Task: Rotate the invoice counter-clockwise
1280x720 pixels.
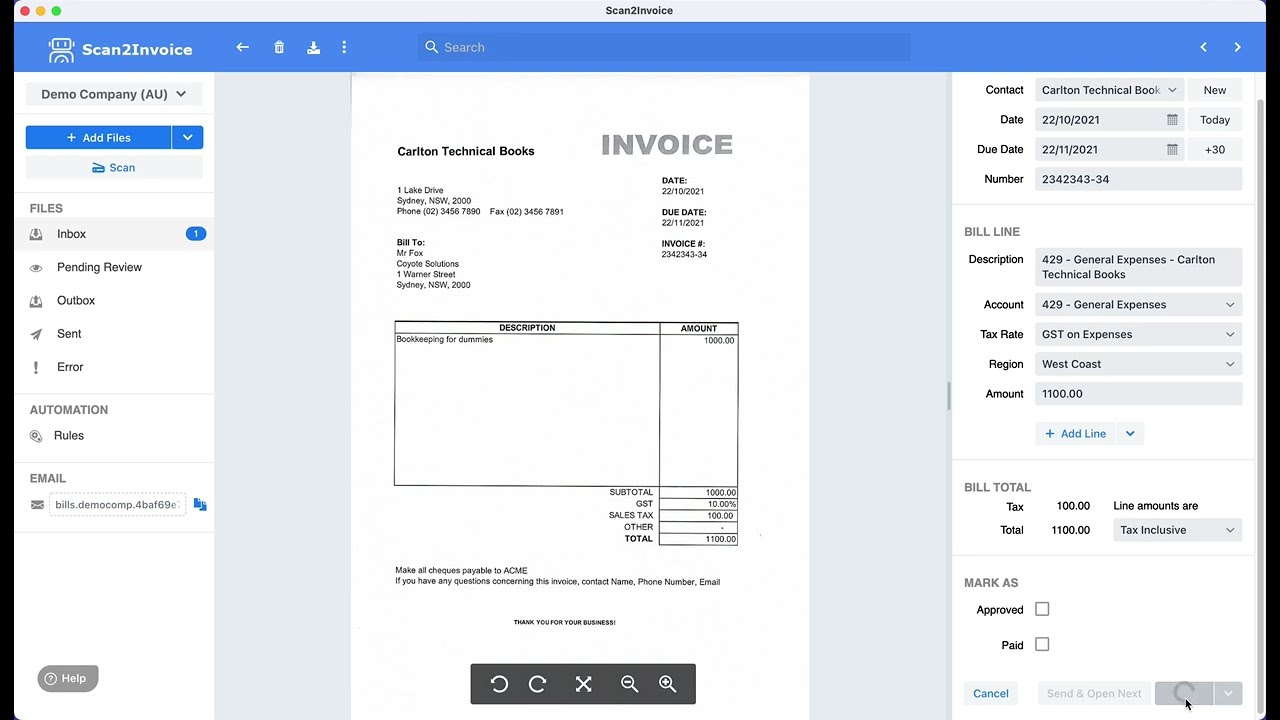Action: pos(499,684)
